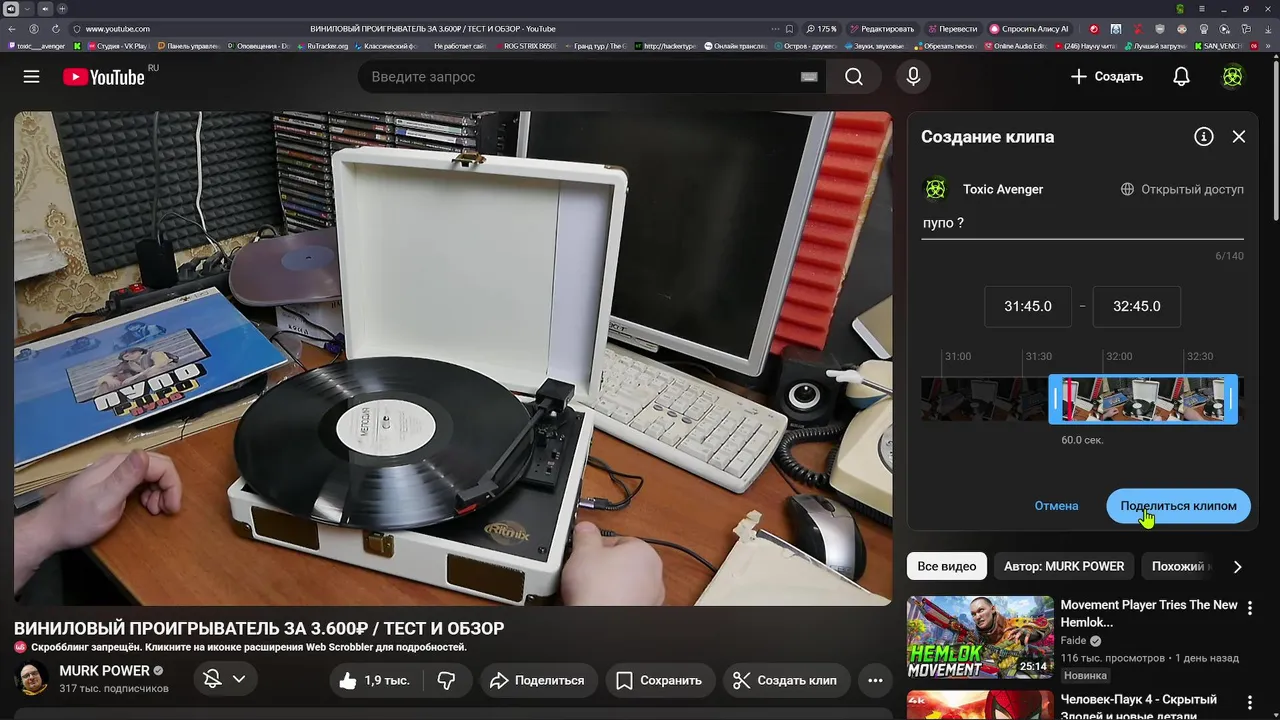Viewport: 1280px width, 720px height.
Task: Set the clip end time 32:45.0
Action: [1136, 307]
